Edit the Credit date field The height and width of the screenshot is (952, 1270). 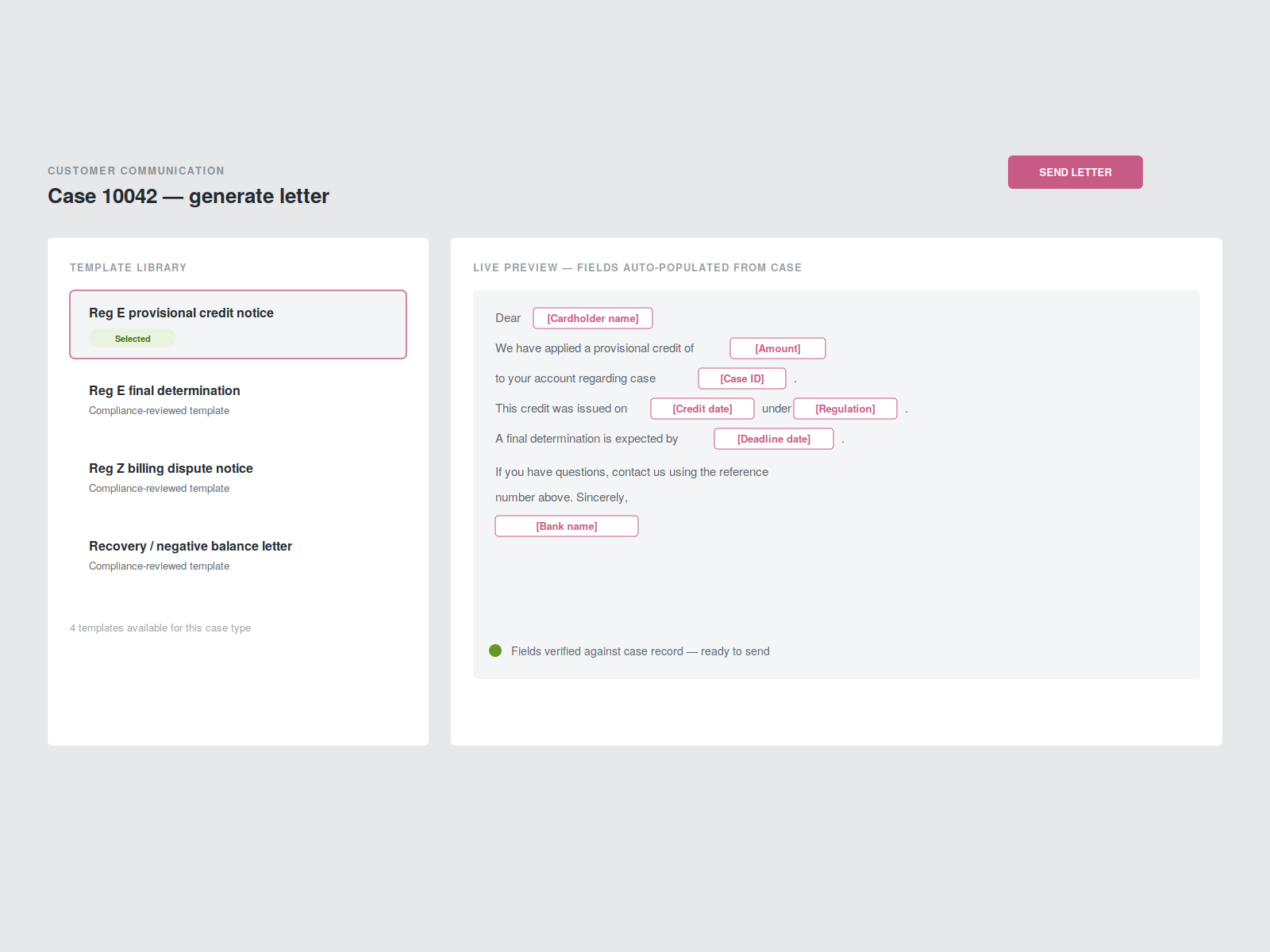(702, 409)
